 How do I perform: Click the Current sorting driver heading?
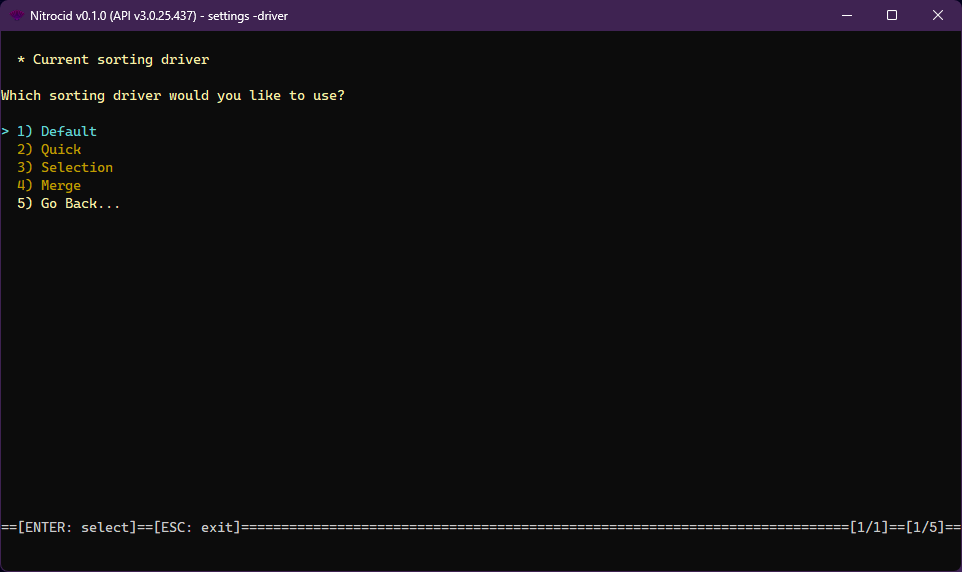tap(121, 60)
